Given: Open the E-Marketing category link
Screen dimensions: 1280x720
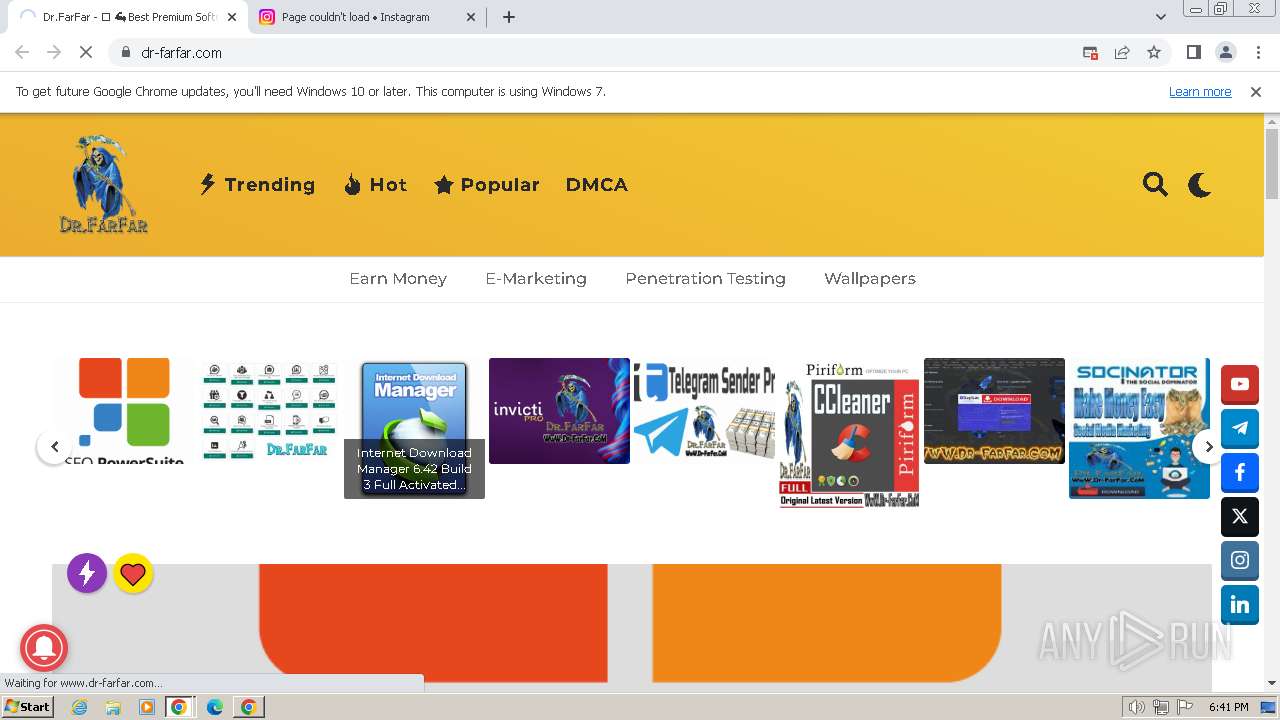Looking at the screenshot, I should pyautogui.click(x=536, y=279).
